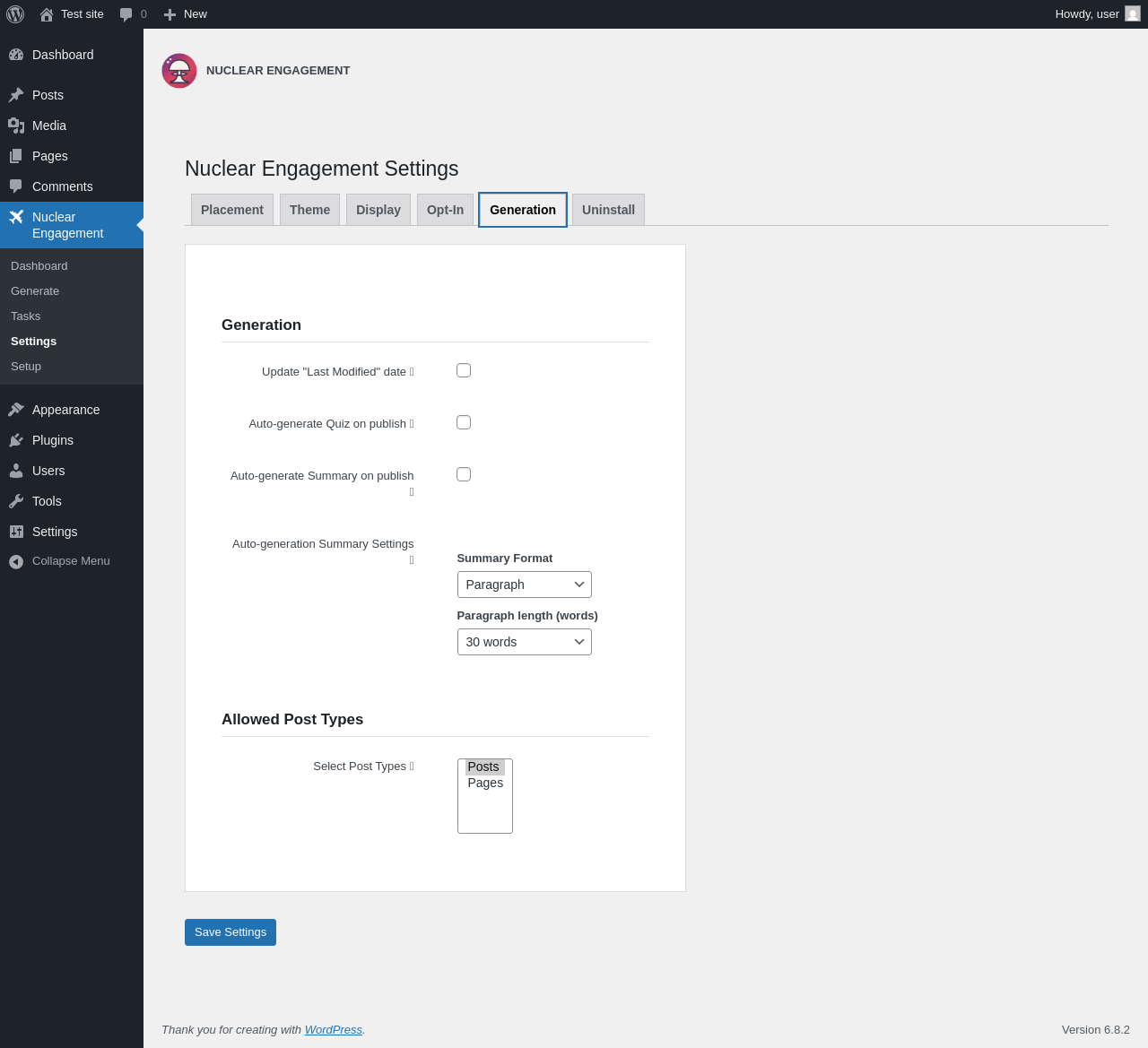Open the Test site home icon
The width and height of the screenshot is (1148, 1048).
(x=47, y=14)
